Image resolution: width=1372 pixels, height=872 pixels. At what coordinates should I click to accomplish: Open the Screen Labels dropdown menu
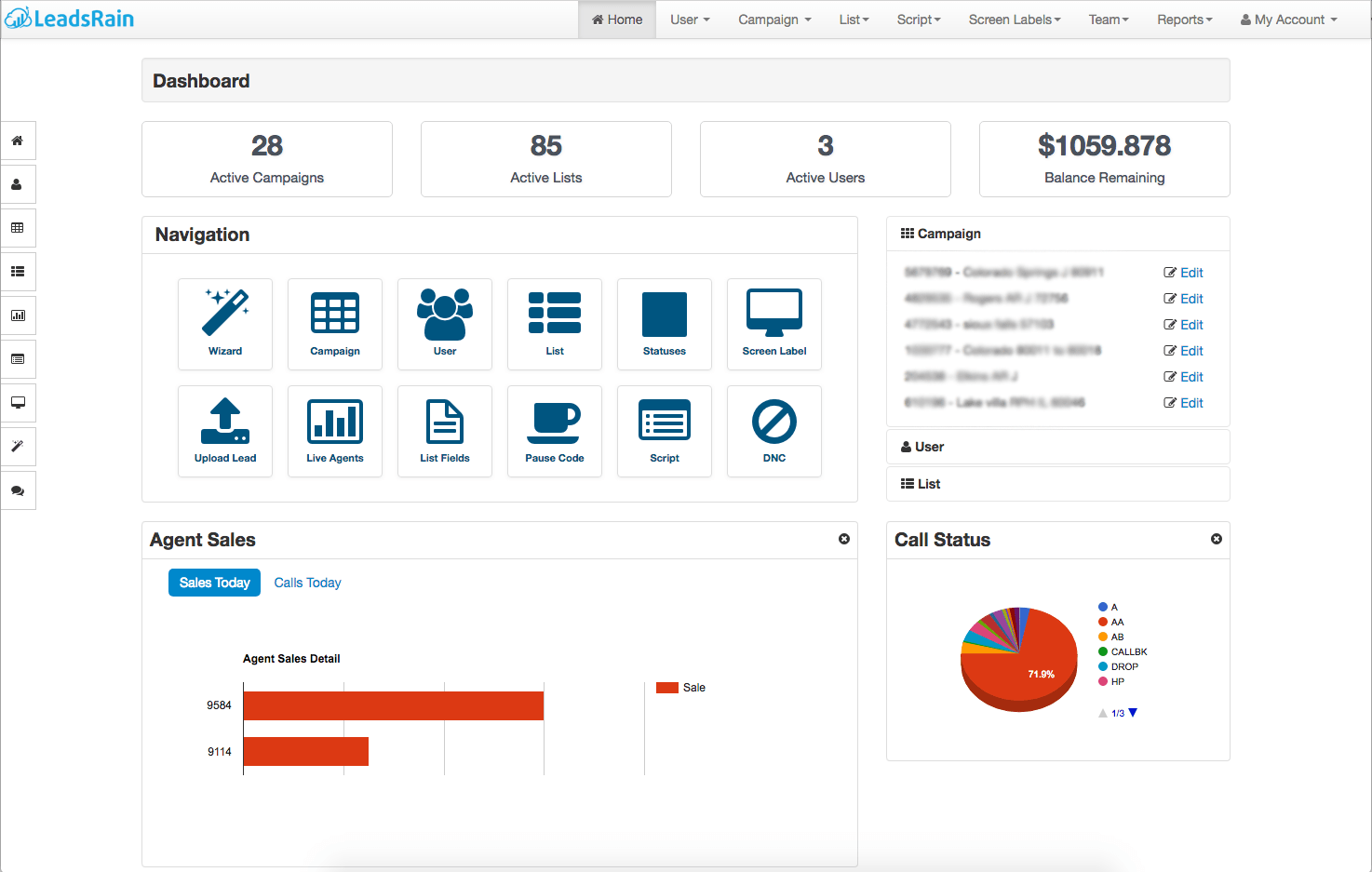click(1015, 20)
